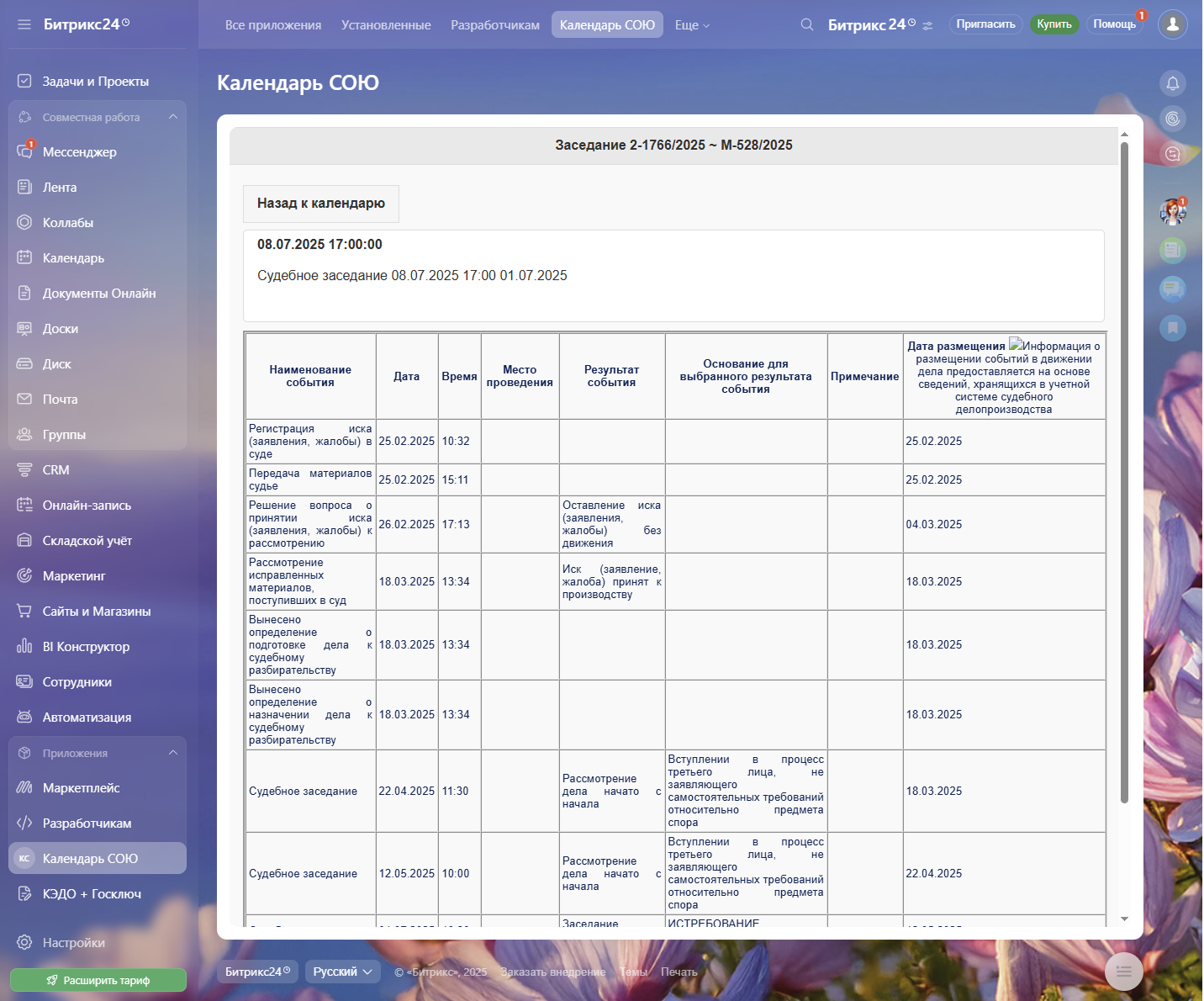The image size is (1204, 1001).
Task: Switch to the Установленные tab
Action: pyautogui.click(x=386, y=25)
